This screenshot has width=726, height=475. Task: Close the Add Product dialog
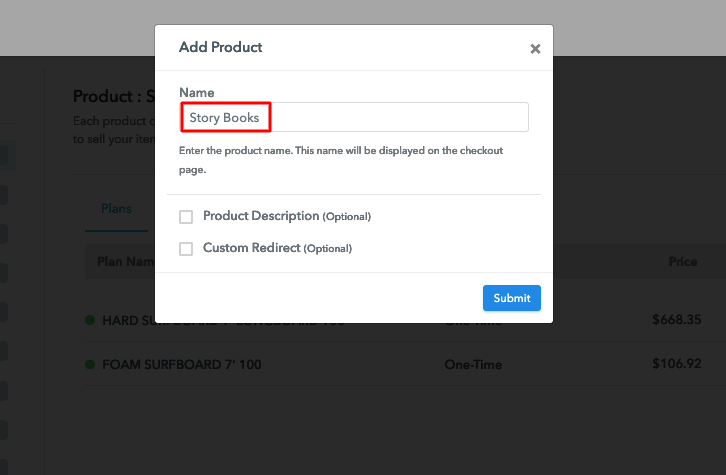click(x=535, y=49)
